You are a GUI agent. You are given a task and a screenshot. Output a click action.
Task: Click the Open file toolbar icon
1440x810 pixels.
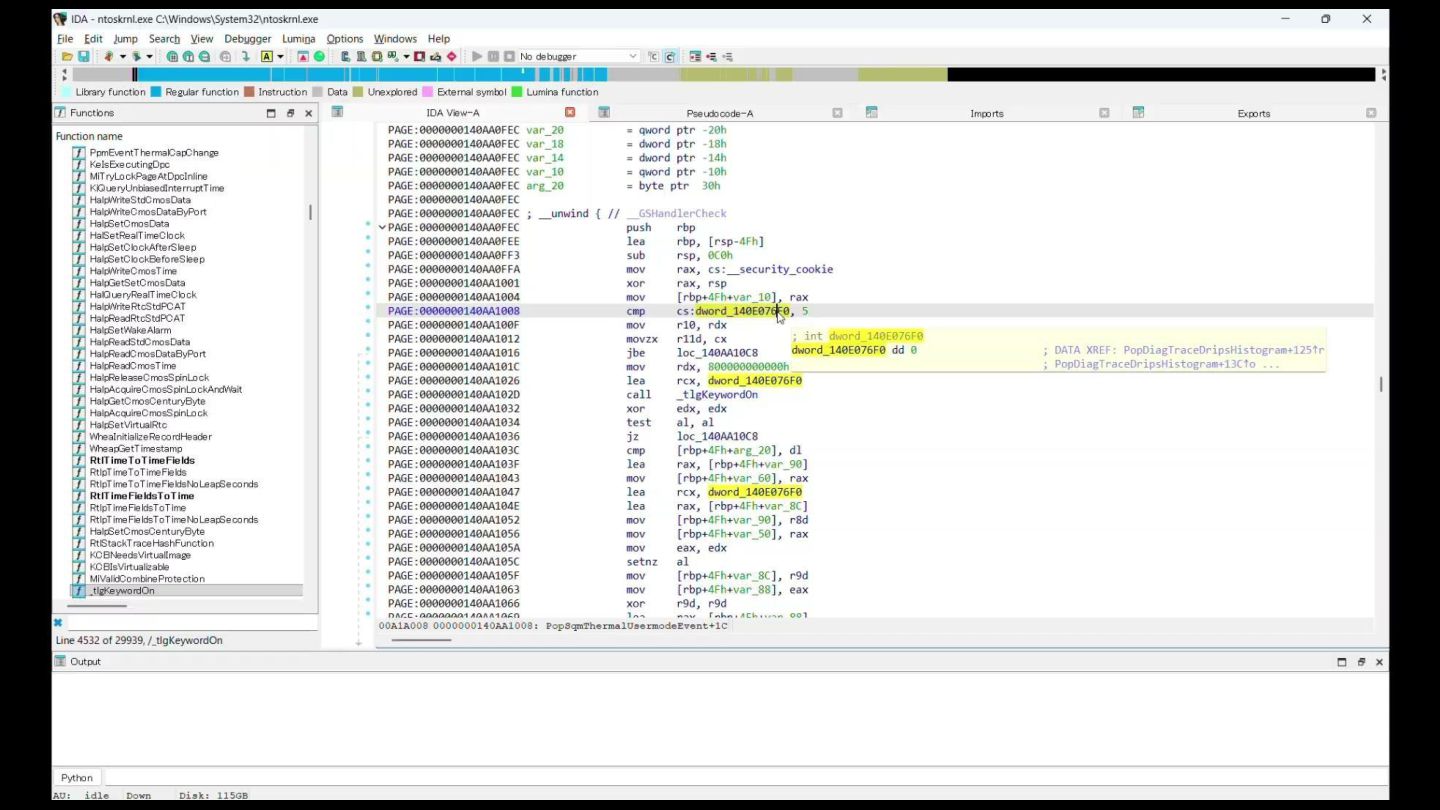click(67, 57)
